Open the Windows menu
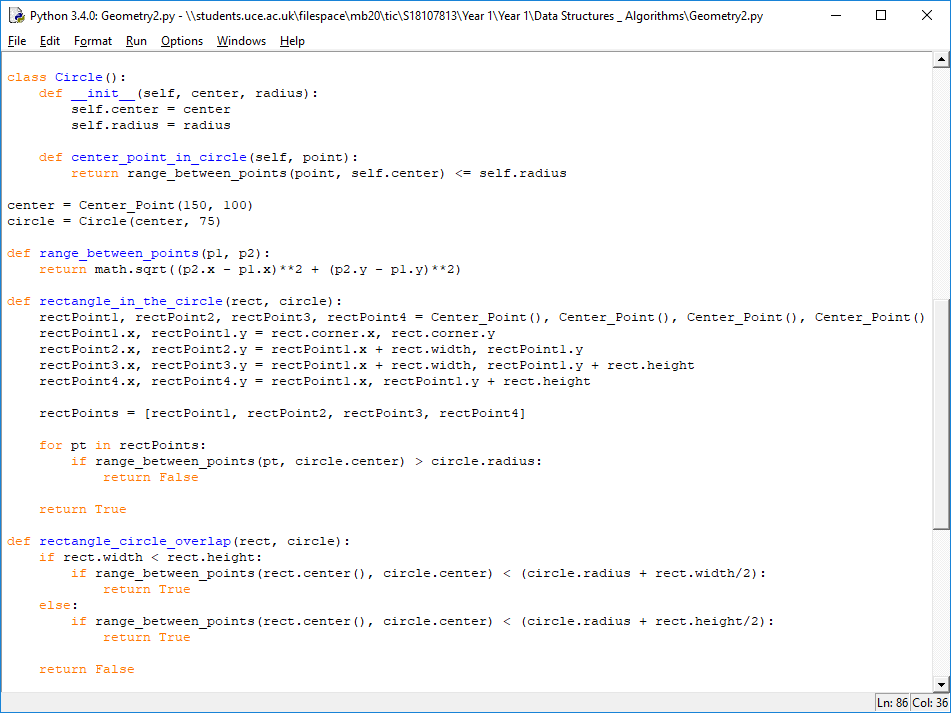The height and width of the screenshot is (713, 951). (241, 41)
